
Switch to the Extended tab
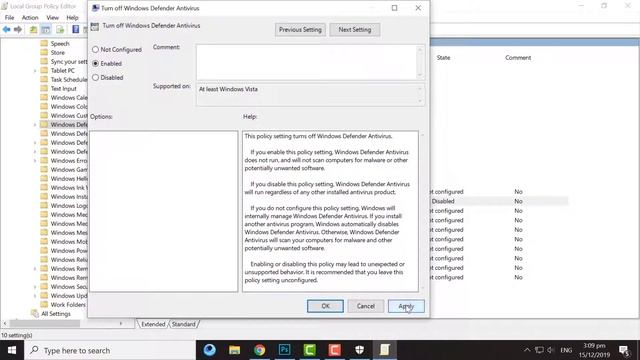[153, 324]
